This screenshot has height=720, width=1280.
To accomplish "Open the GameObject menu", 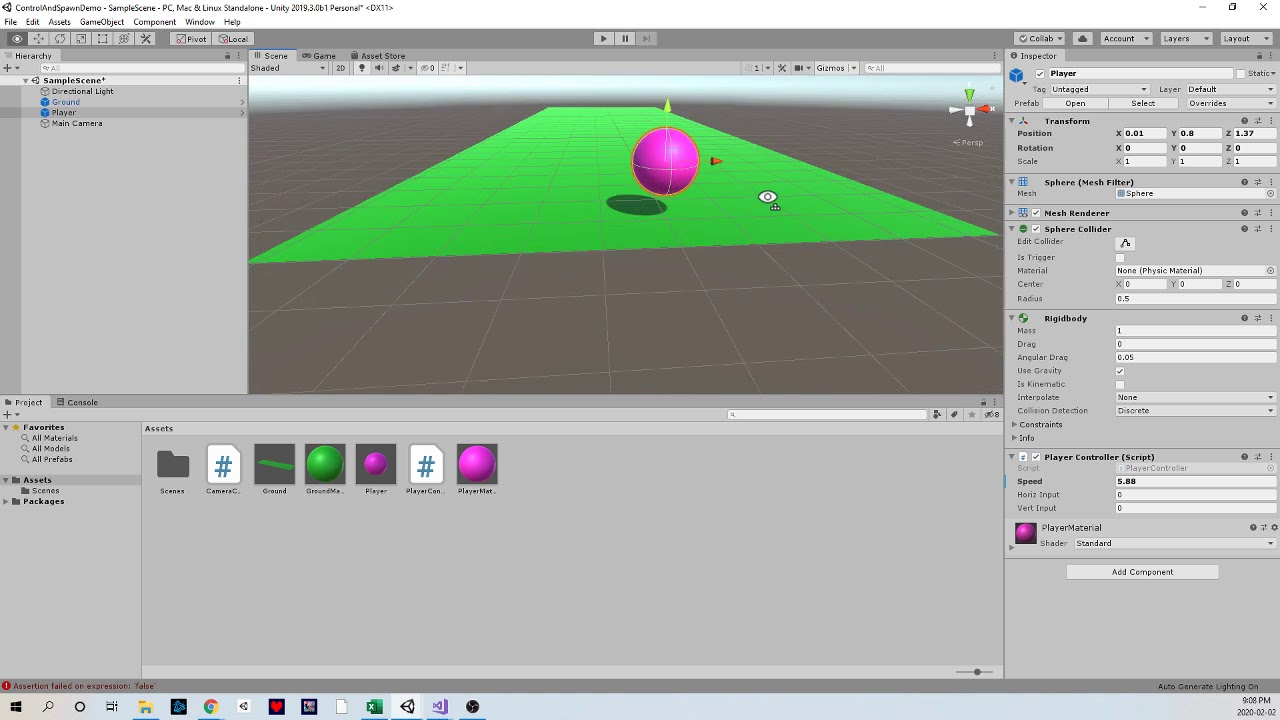I will [x=102, y=22].
